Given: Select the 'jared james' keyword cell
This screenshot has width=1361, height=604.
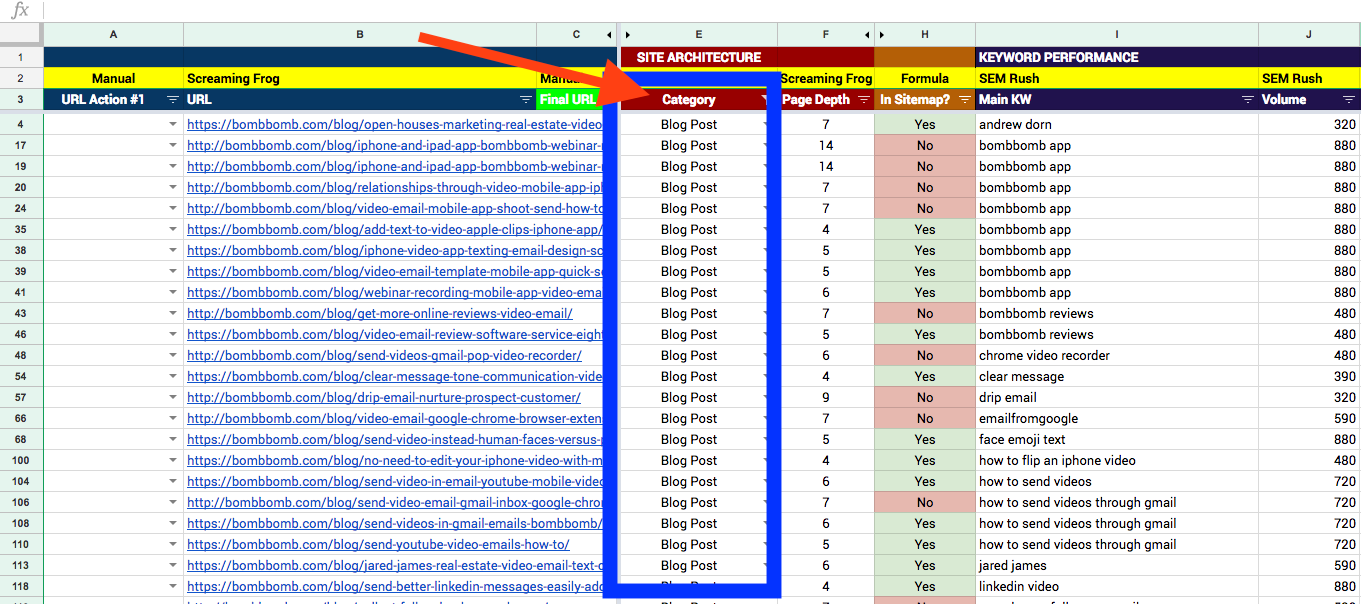Looking at the screenshot, I should (1117, 566).
